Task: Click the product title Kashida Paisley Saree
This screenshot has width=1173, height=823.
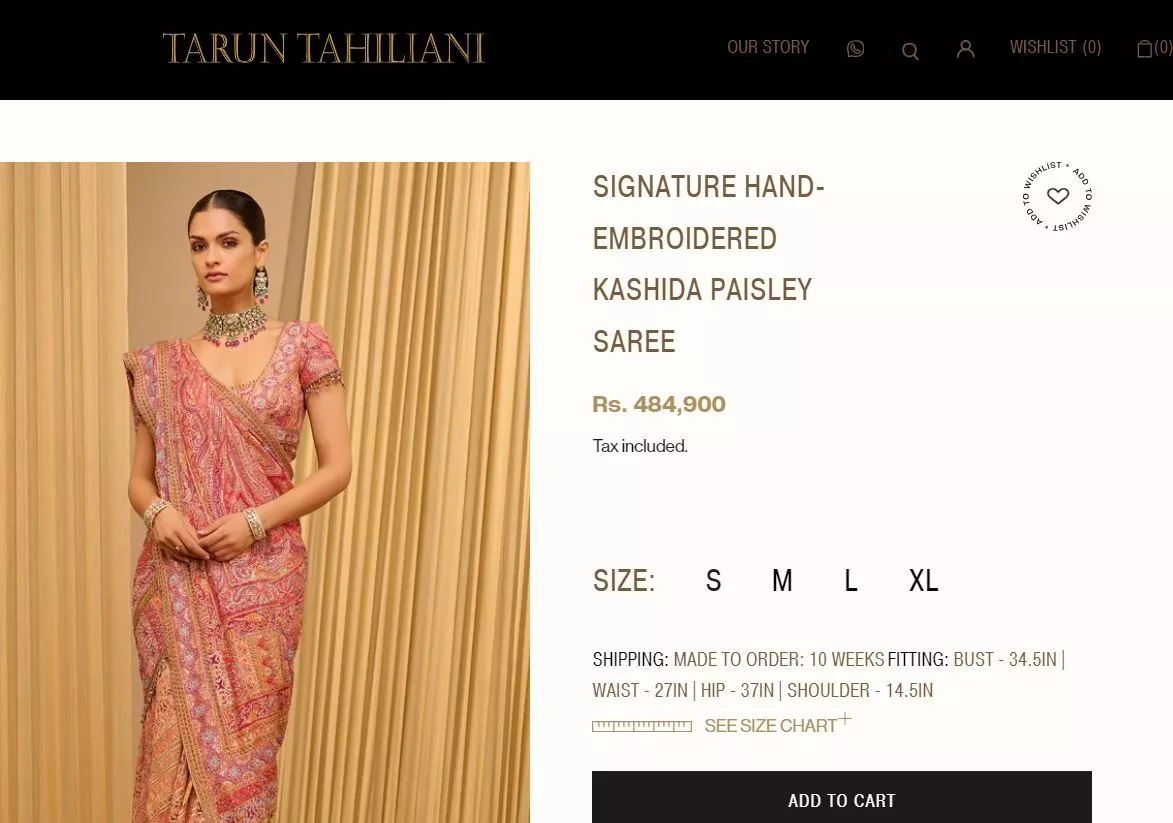Action: 708,264
